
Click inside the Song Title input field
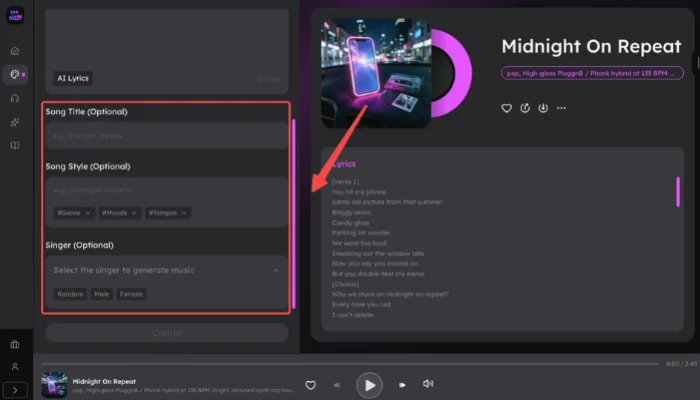165,134
